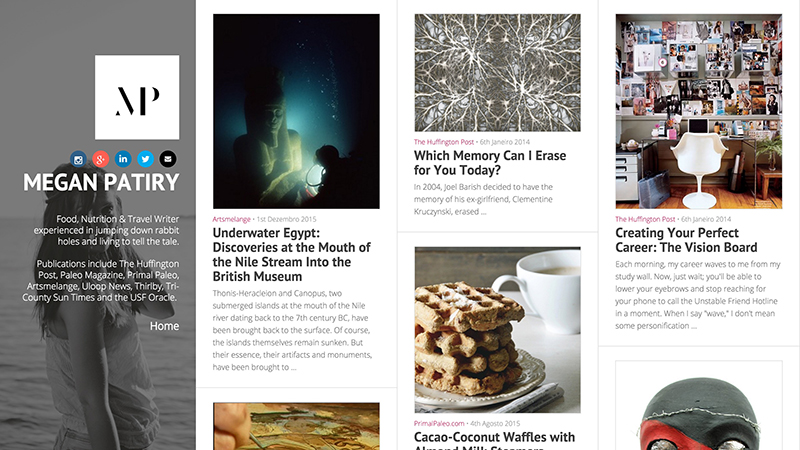This screenshot has height=450, width=800.
Task: Open the Instagram profile icon
Action: pos(78,159)
